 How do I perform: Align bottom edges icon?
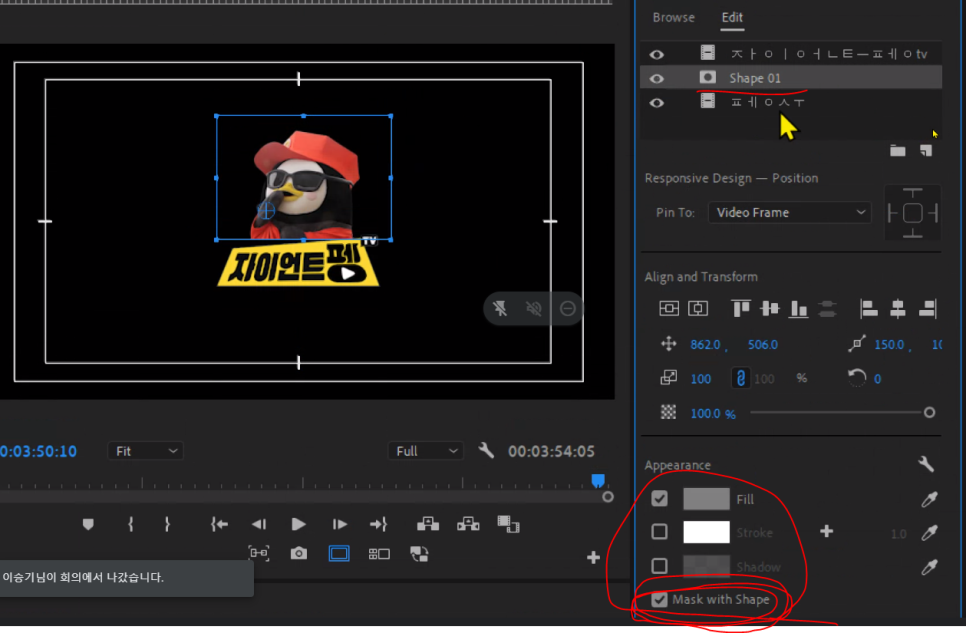coord(798,308)
